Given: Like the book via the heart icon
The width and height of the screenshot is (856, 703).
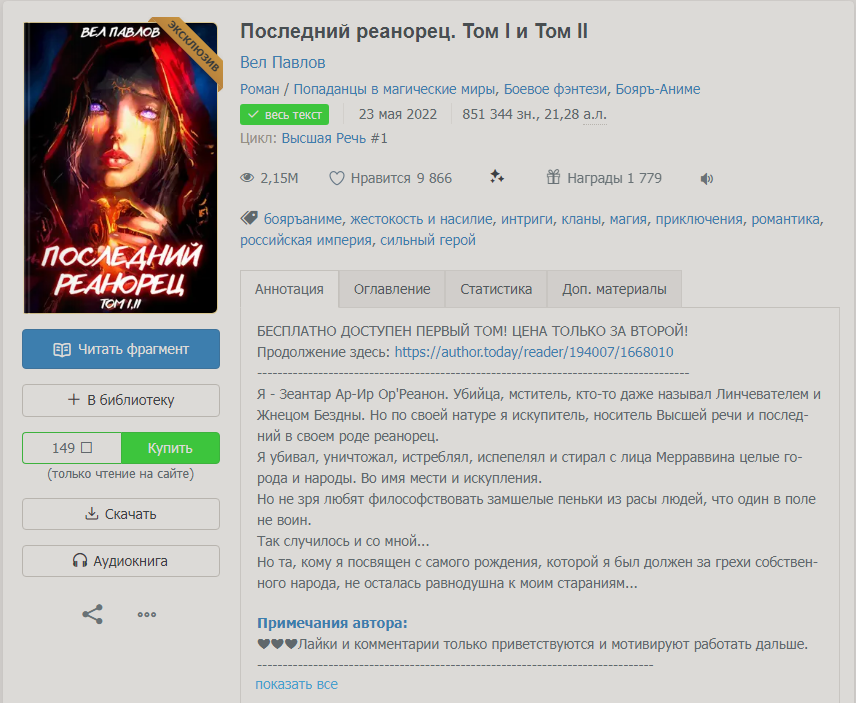Looking at the screenshot, I should [337, 178].
